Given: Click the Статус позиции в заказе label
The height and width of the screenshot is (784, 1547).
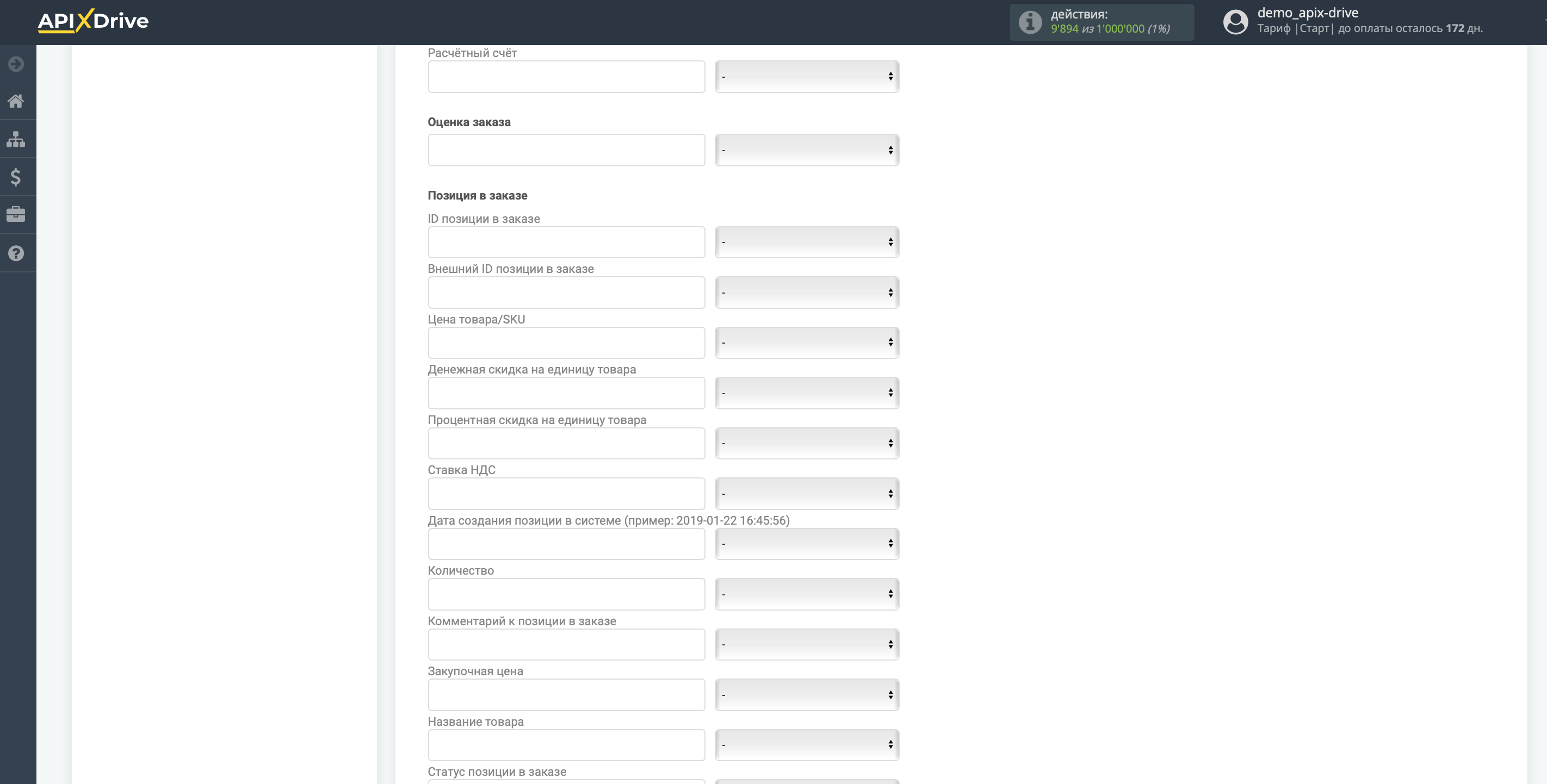Looking at the screenshot, I should (x=497, y=771).
